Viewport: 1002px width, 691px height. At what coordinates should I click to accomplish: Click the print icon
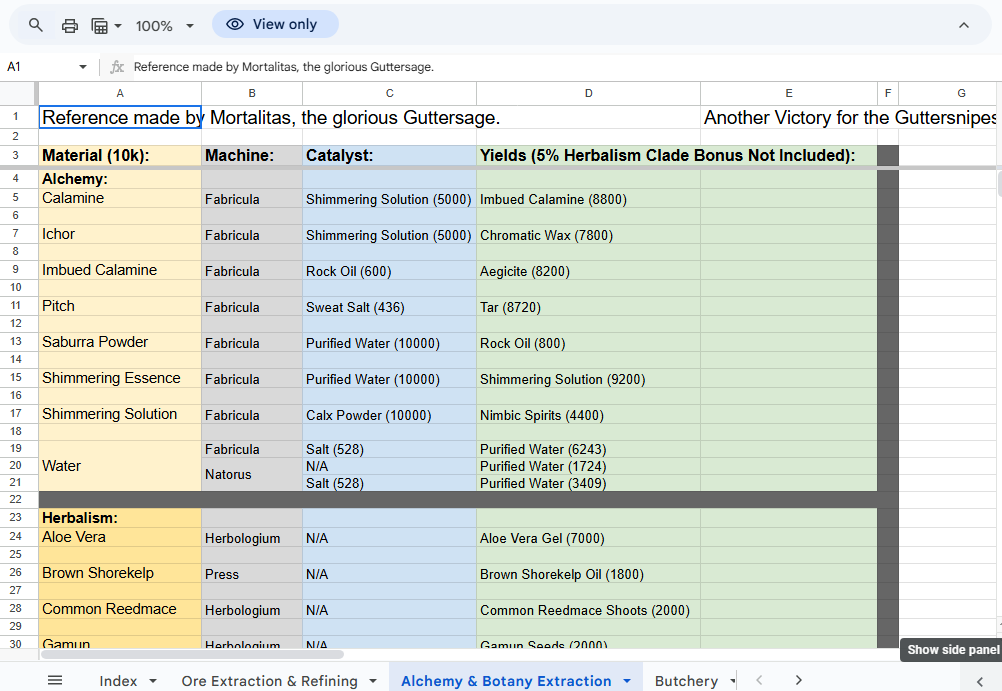click(x=69, y=25)
